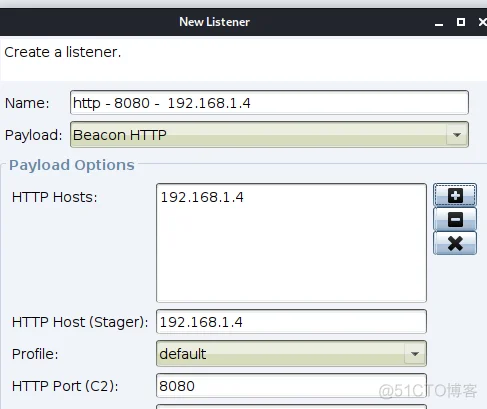Open the Profile combo box set to default
The image size is (487, 409).
291,354
